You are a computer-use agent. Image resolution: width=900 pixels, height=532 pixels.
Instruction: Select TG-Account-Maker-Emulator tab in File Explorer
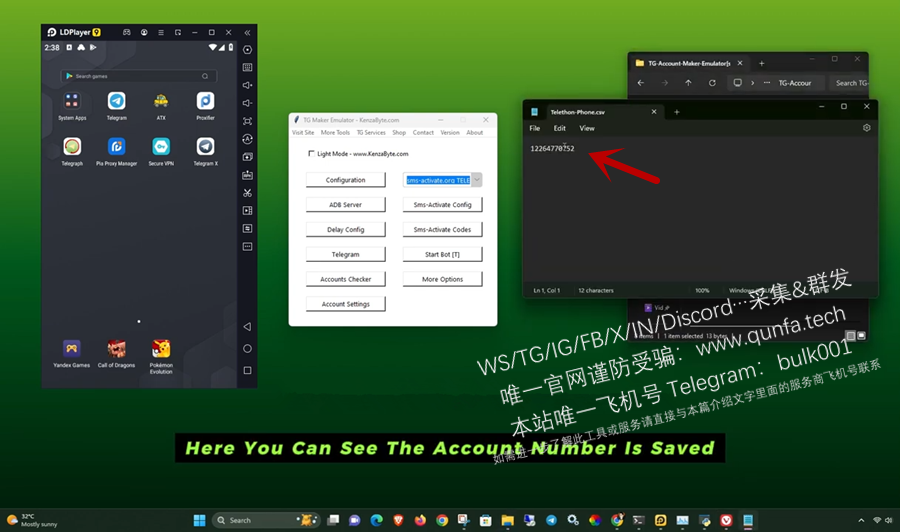click(689, 63)
